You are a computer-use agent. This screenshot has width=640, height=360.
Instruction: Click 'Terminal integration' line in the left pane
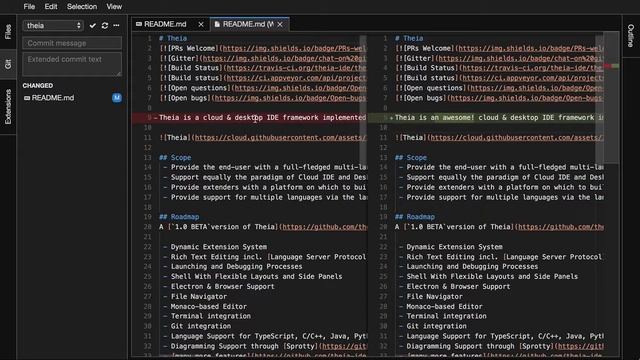211,316
